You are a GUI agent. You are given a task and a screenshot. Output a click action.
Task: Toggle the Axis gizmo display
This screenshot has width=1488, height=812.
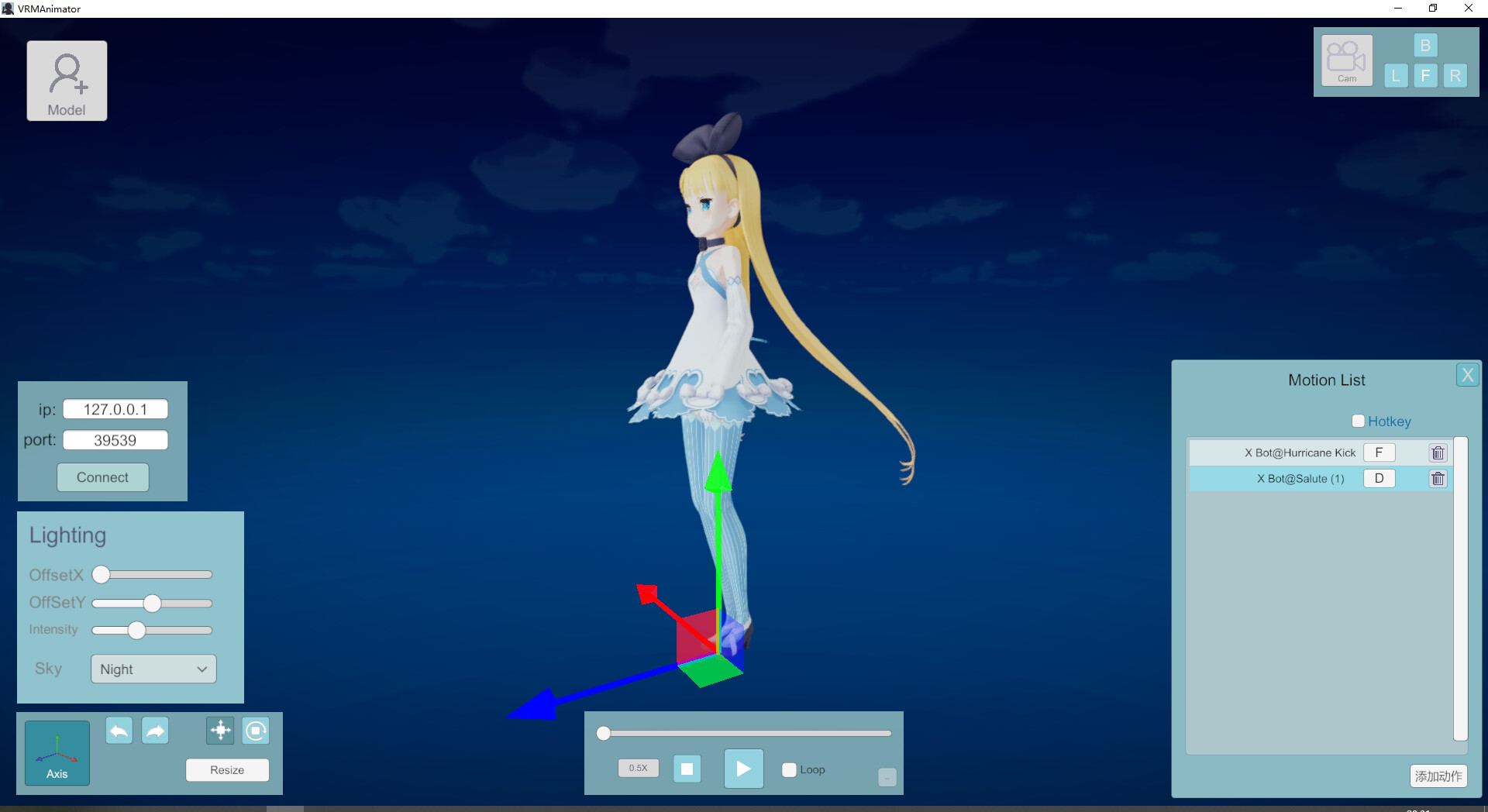(56, 752)
